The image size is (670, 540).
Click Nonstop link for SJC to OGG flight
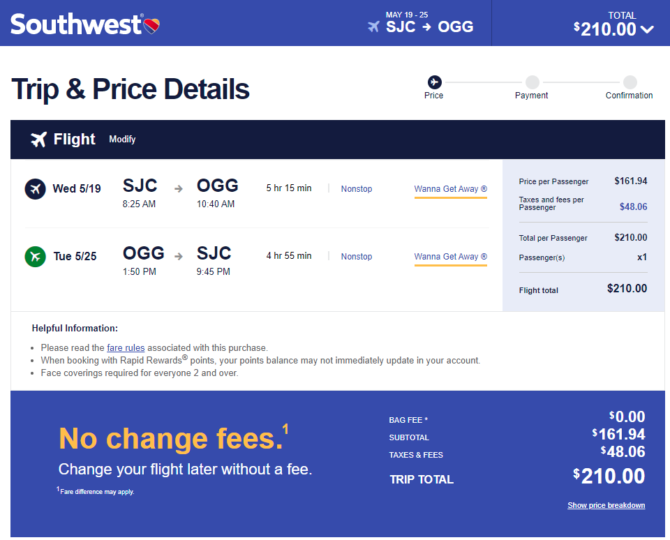[x=356, y=189]
